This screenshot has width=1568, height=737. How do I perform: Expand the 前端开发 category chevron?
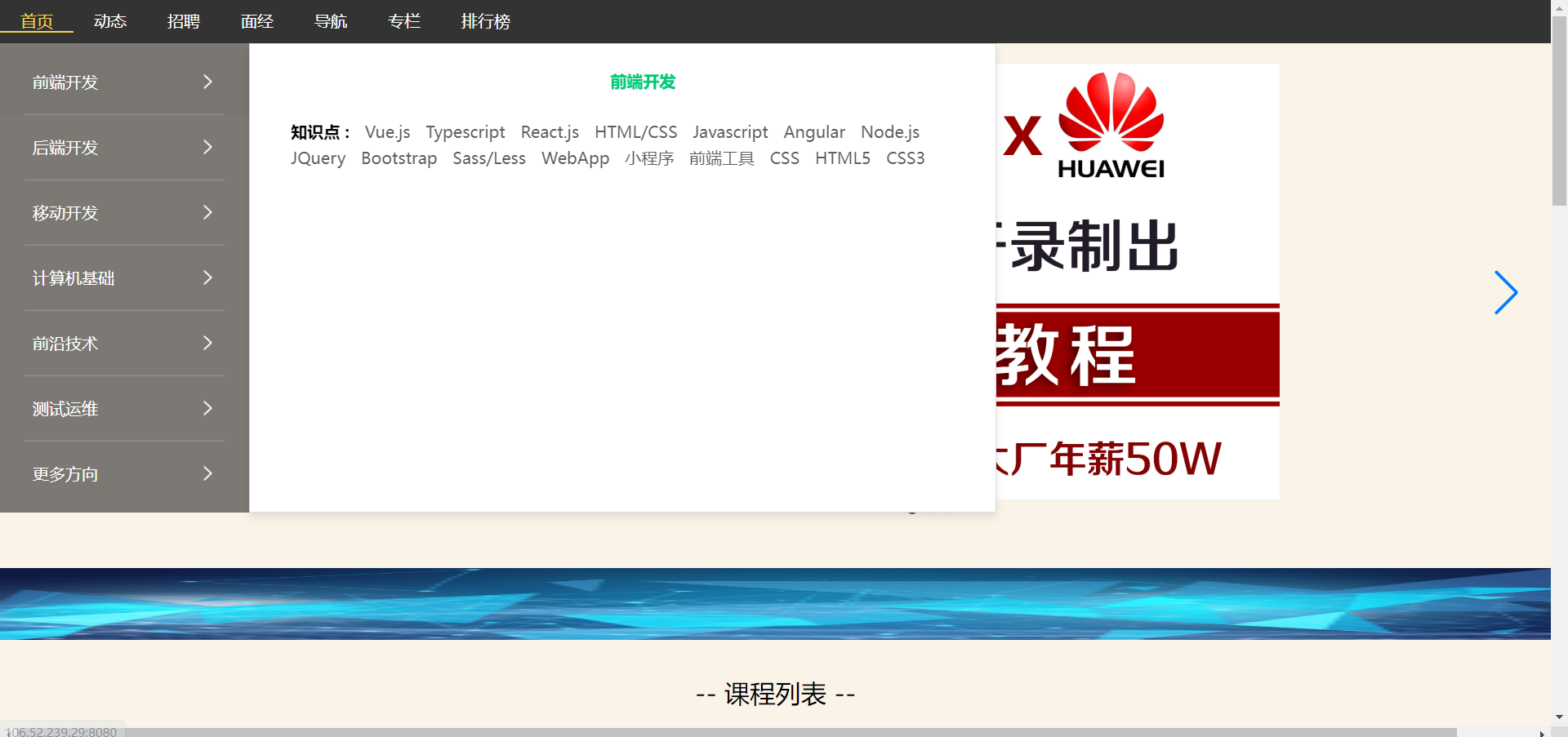click(x=207, y=82)
